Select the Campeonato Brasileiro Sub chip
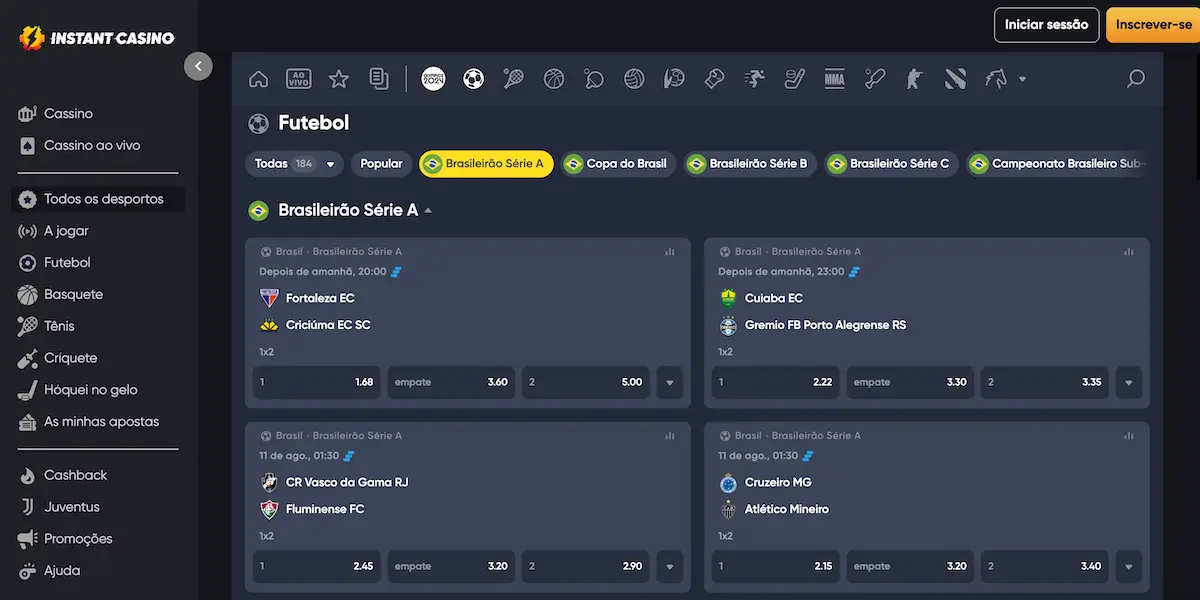 [x=1057, y=164]
